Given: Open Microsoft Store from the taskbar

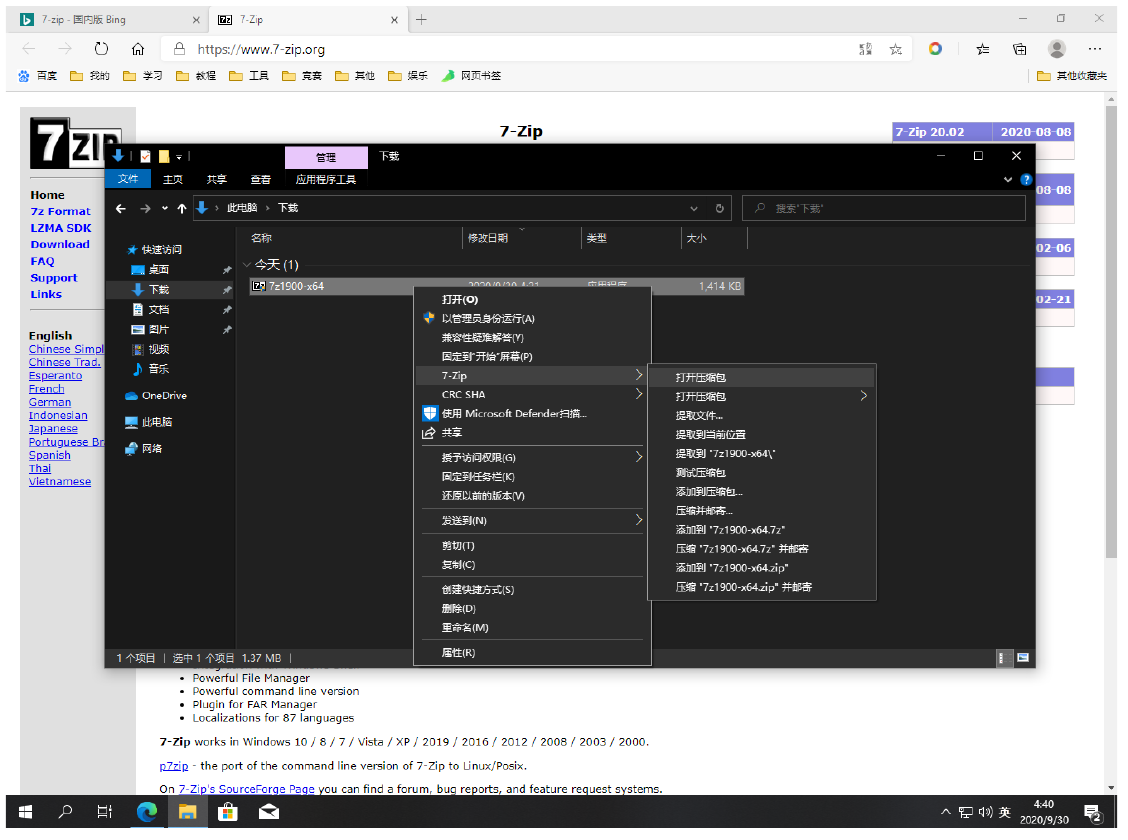Looking at the screenshot, I should [227, 812].
